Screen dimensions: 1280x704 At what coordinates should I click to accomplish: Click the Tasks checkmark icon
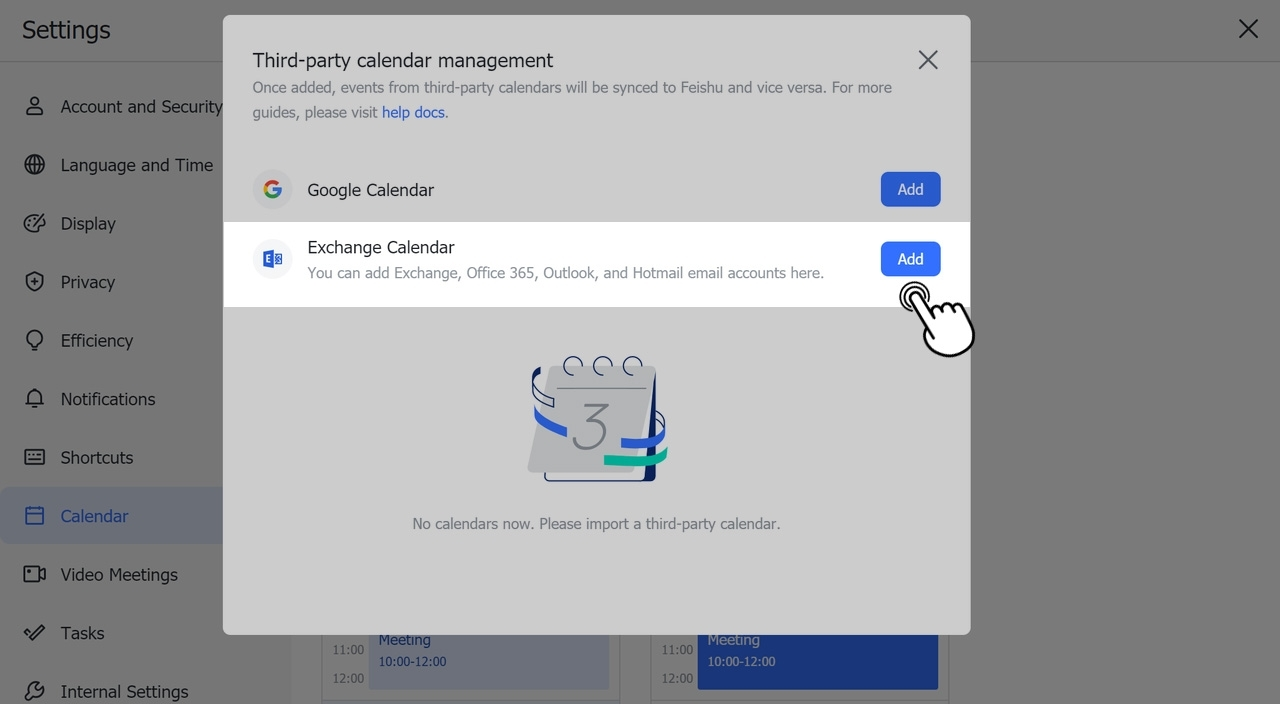(35, 633)
